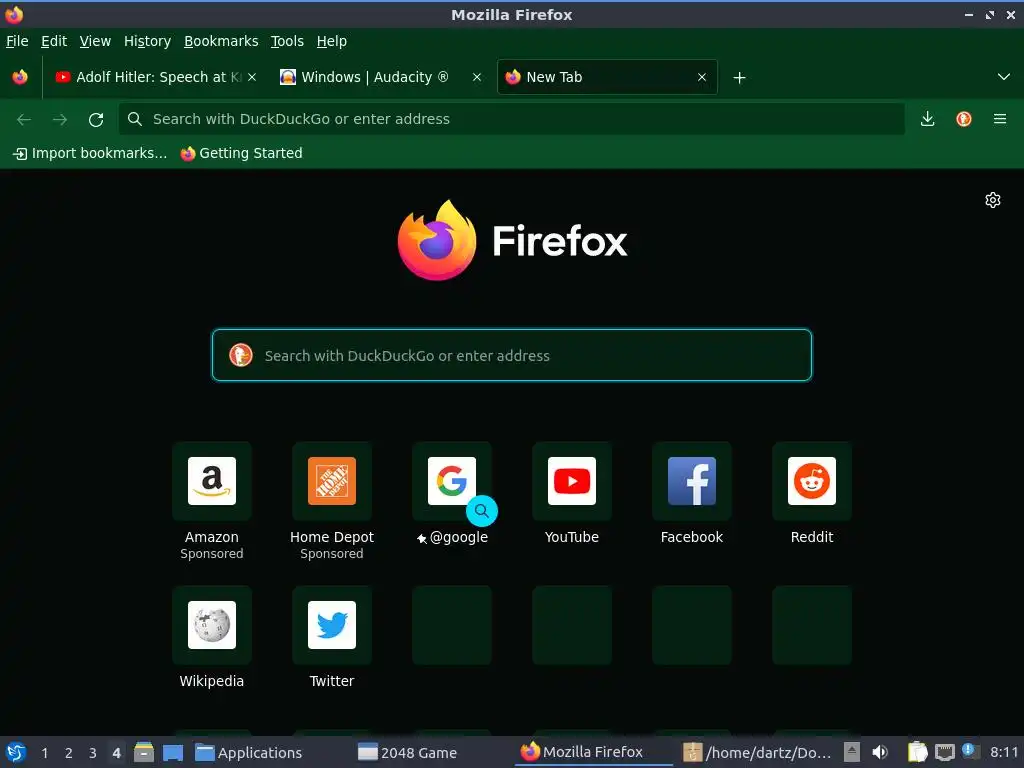Open Firefox View pinned icon
This screenshot has width=1024, height=768.
coord(20,77)
